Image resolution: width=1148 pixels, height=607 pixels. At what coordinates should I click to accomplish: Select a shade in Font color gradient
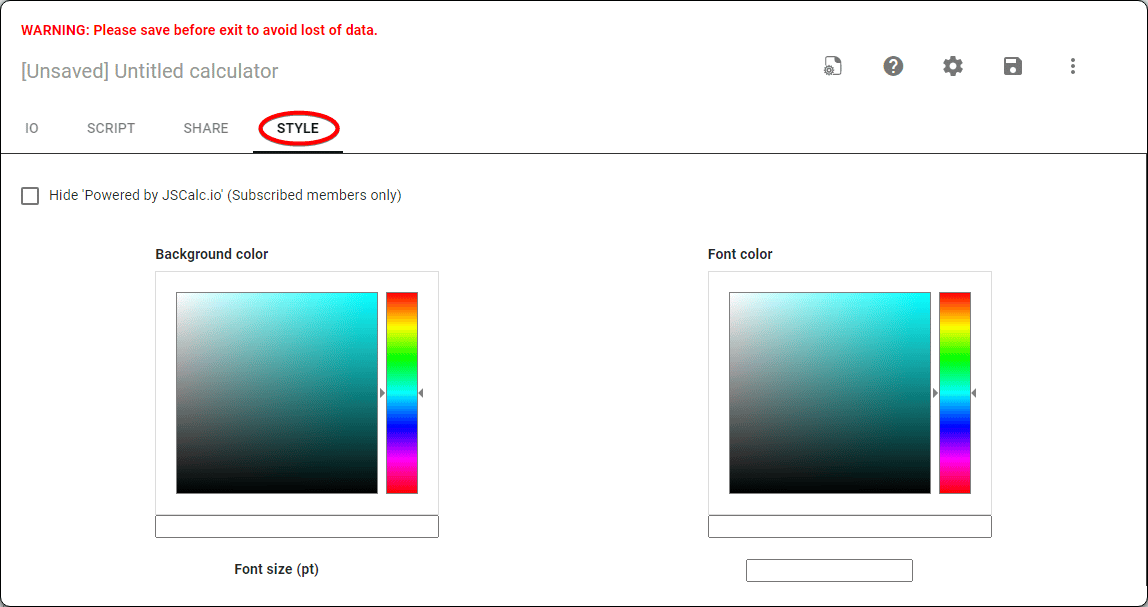[830, 392]
